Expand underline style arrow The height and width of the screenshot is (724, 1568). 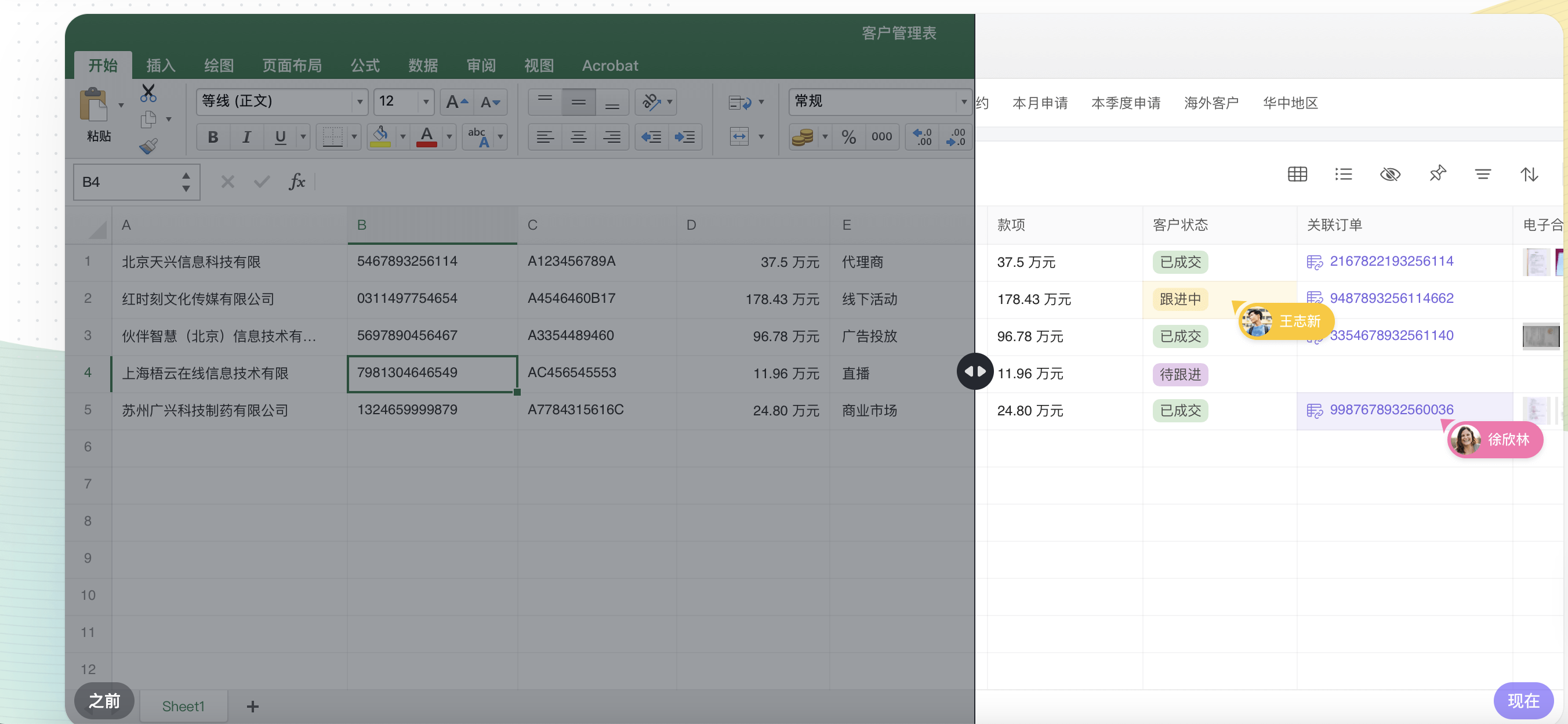pyautogui.click(x=303, y=137)
